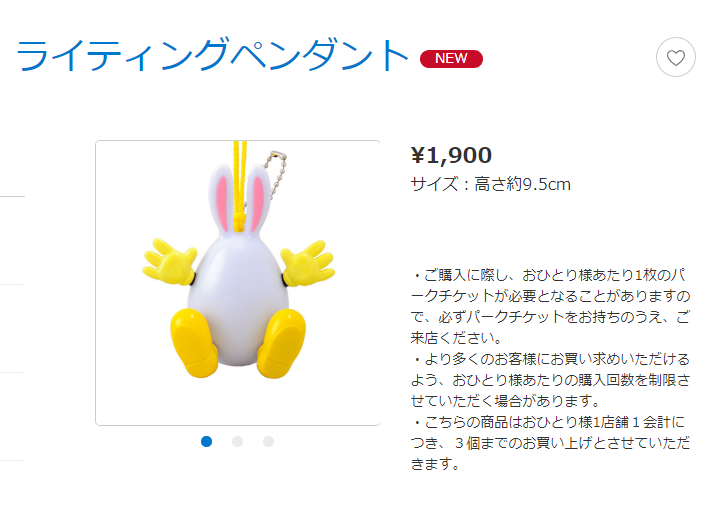Click the pink bunny ears in the photo
Screen dimensions: 715x508
[x=239, y=198]
